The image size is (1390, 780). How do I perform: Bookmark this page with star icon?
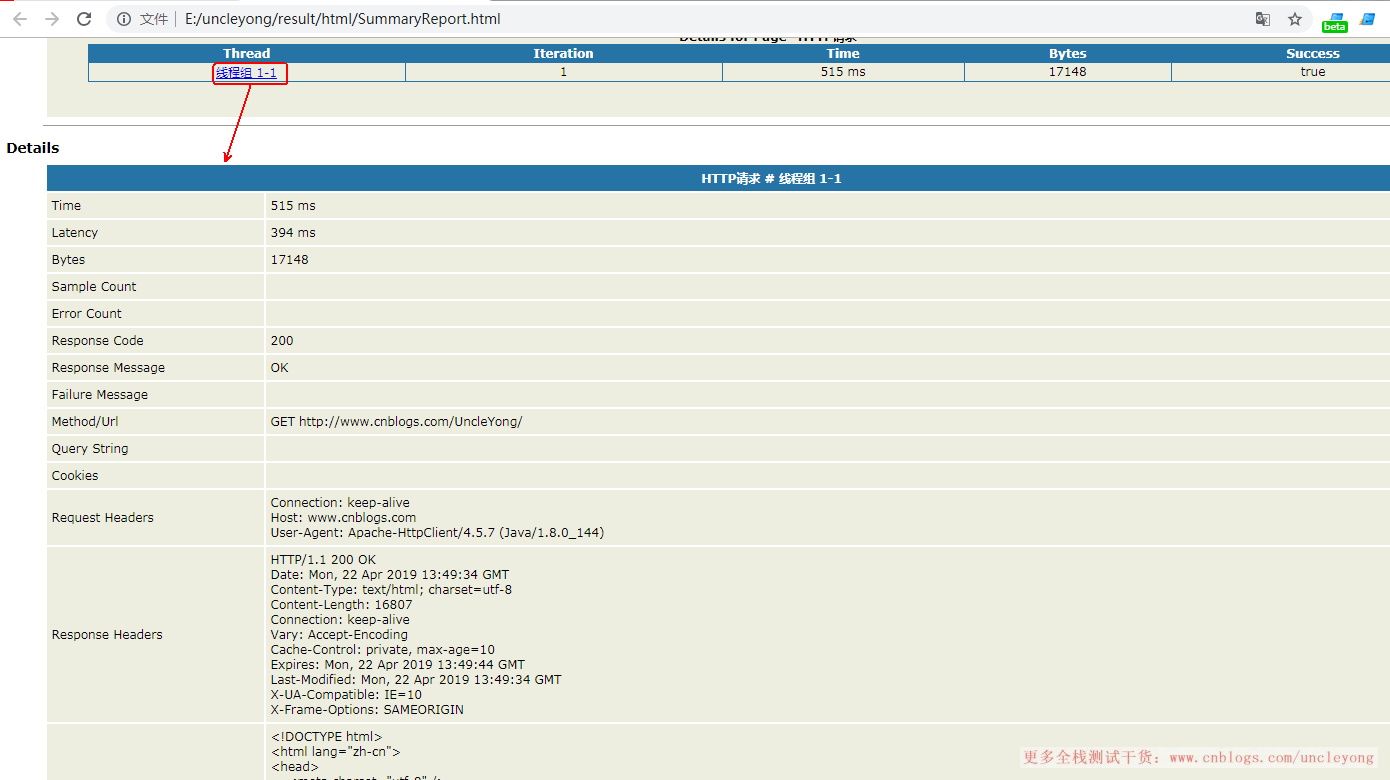[1295, 19]
